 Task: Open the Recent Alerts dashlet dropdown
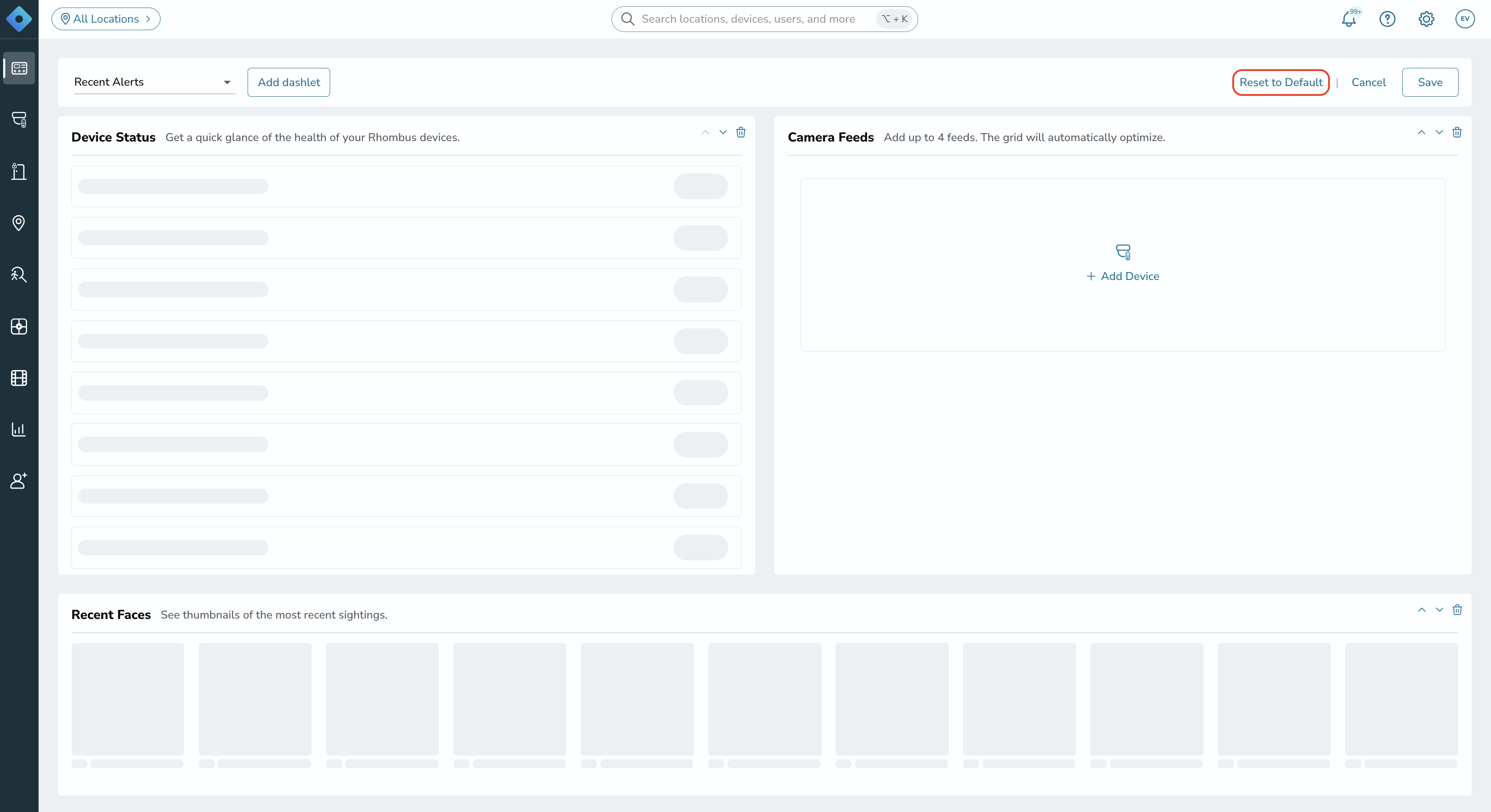[154, 82]
